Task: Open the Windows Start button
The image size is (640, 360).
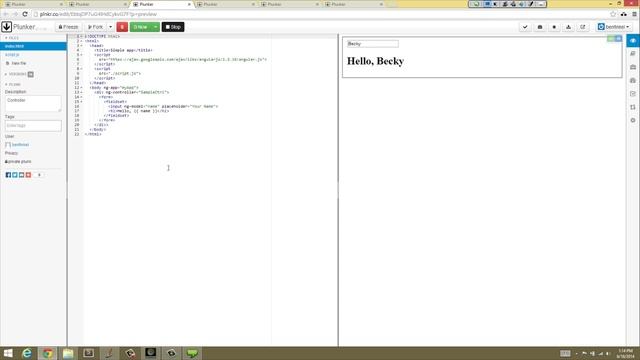Action: coord(8,353)
